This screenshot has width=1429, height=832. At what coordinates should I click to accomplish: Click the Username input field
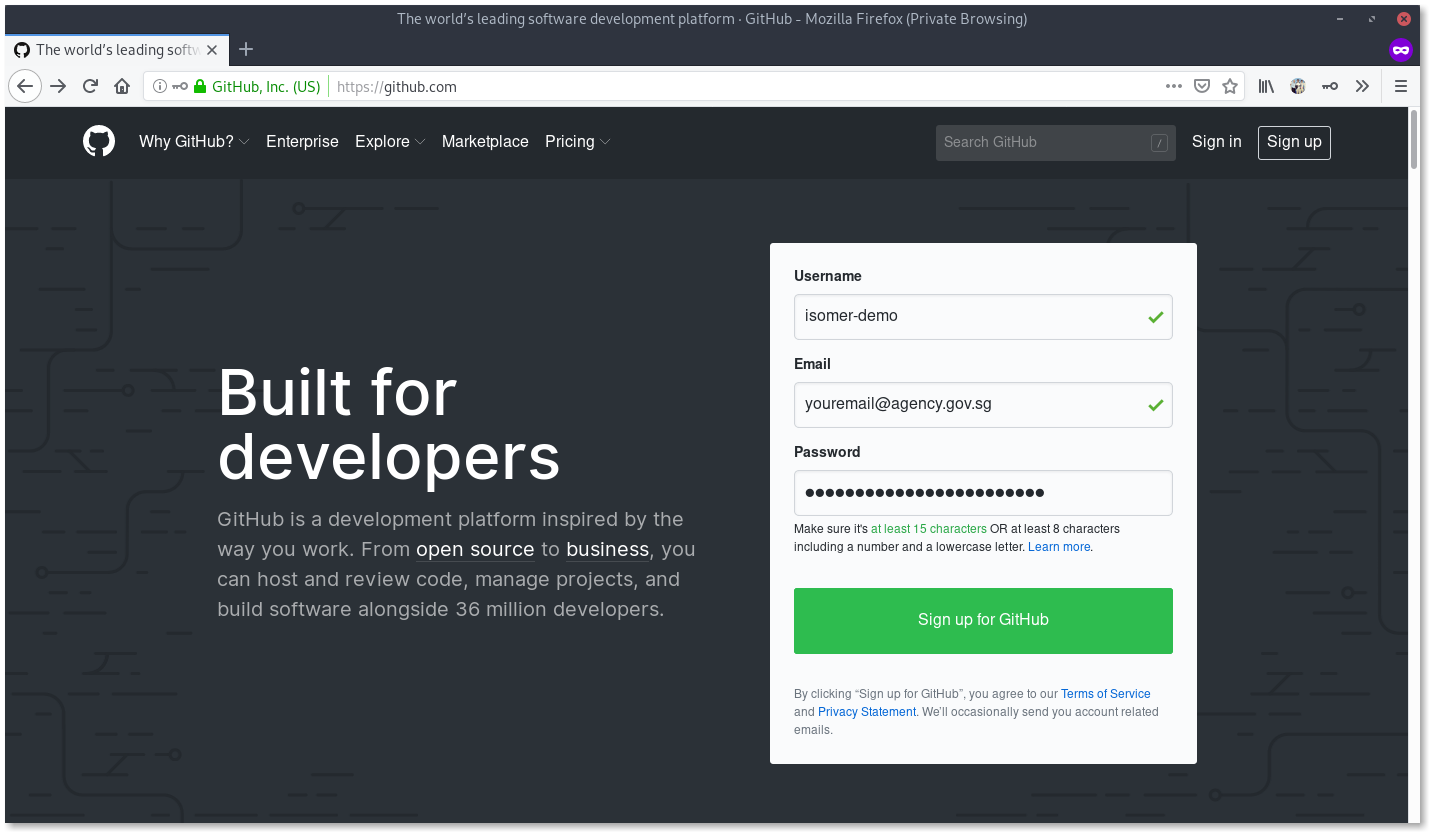[983, 316]
